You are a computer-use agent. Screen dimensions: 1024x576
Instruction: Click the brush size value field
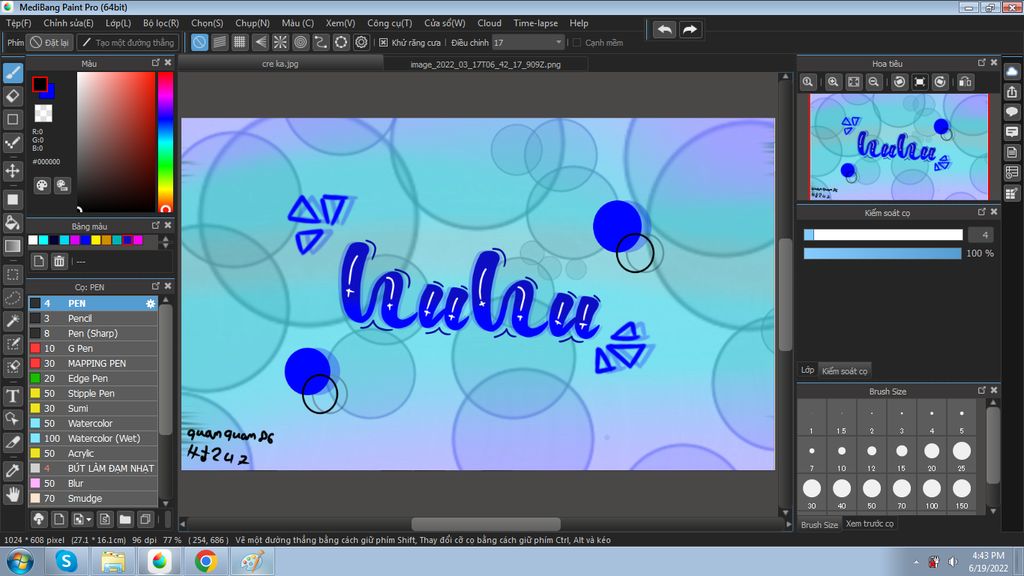tap(981, 234)
